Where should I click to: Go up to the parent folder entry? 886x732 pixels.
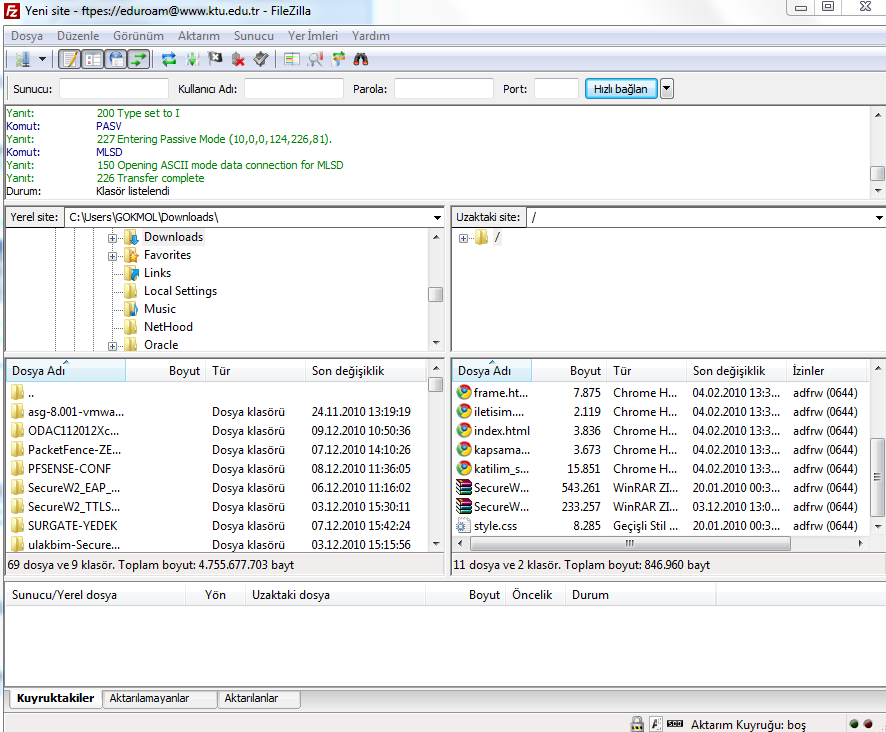[23, 393]
